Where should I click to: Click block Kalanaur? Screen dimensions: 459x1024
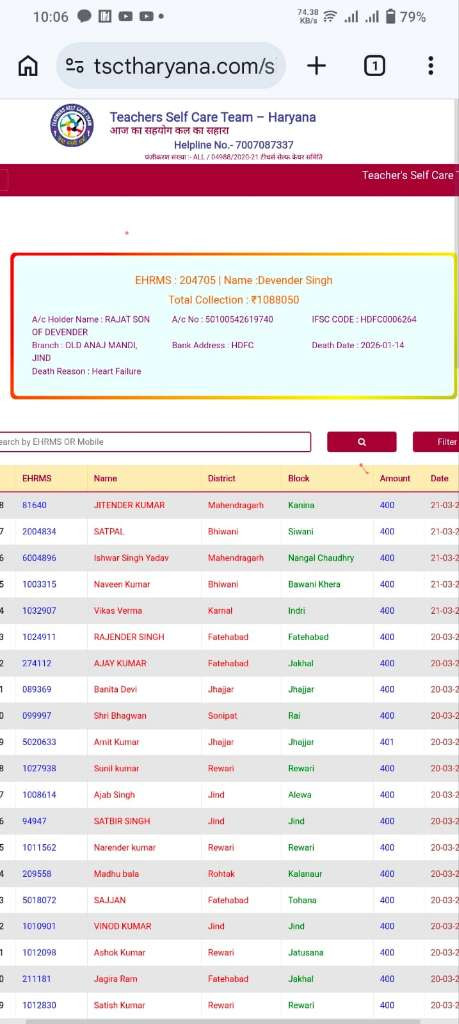click(305, 874)
